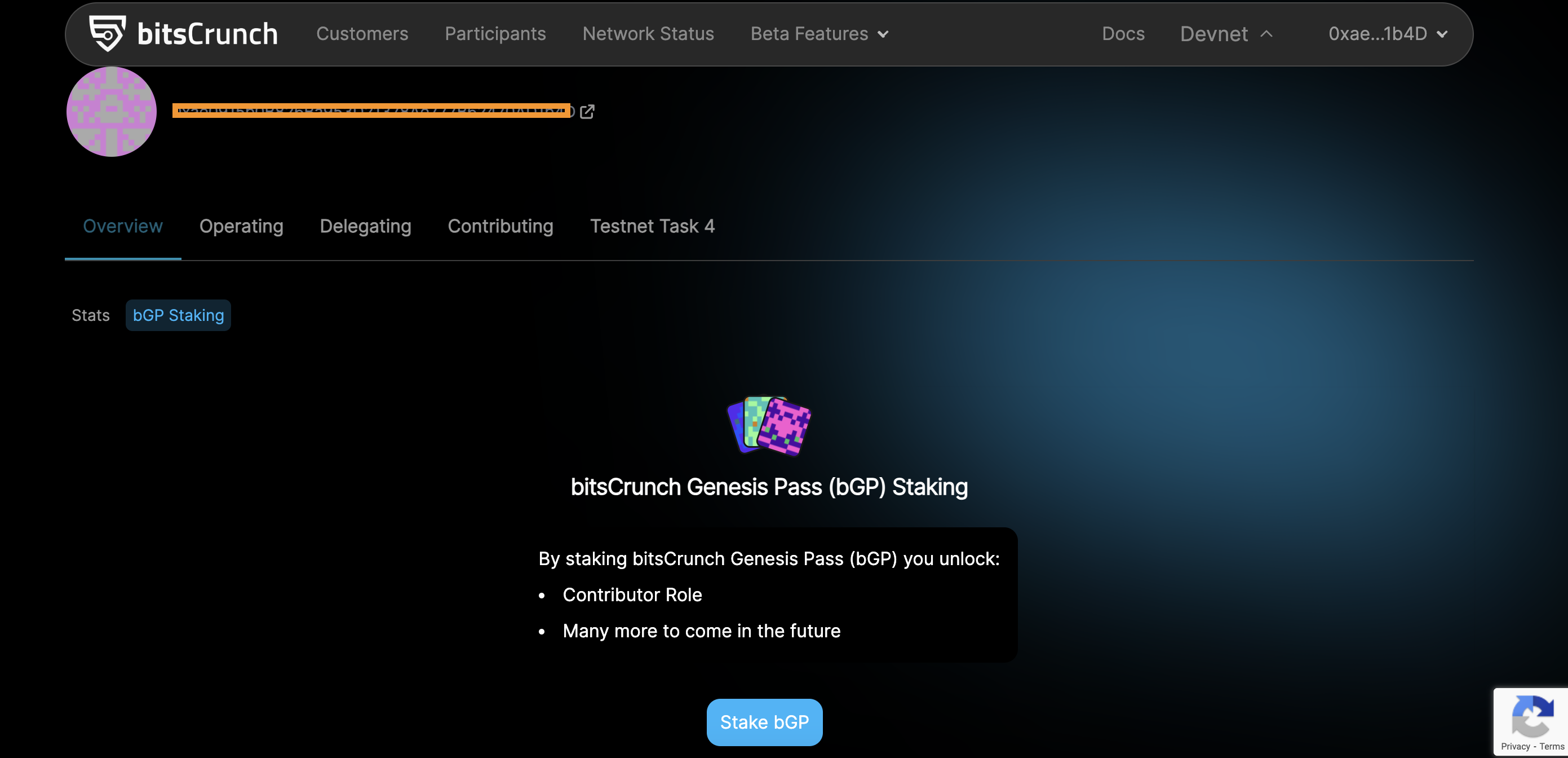
Task: Click 'Many more to come in the future'
Action: click(702, 631)
